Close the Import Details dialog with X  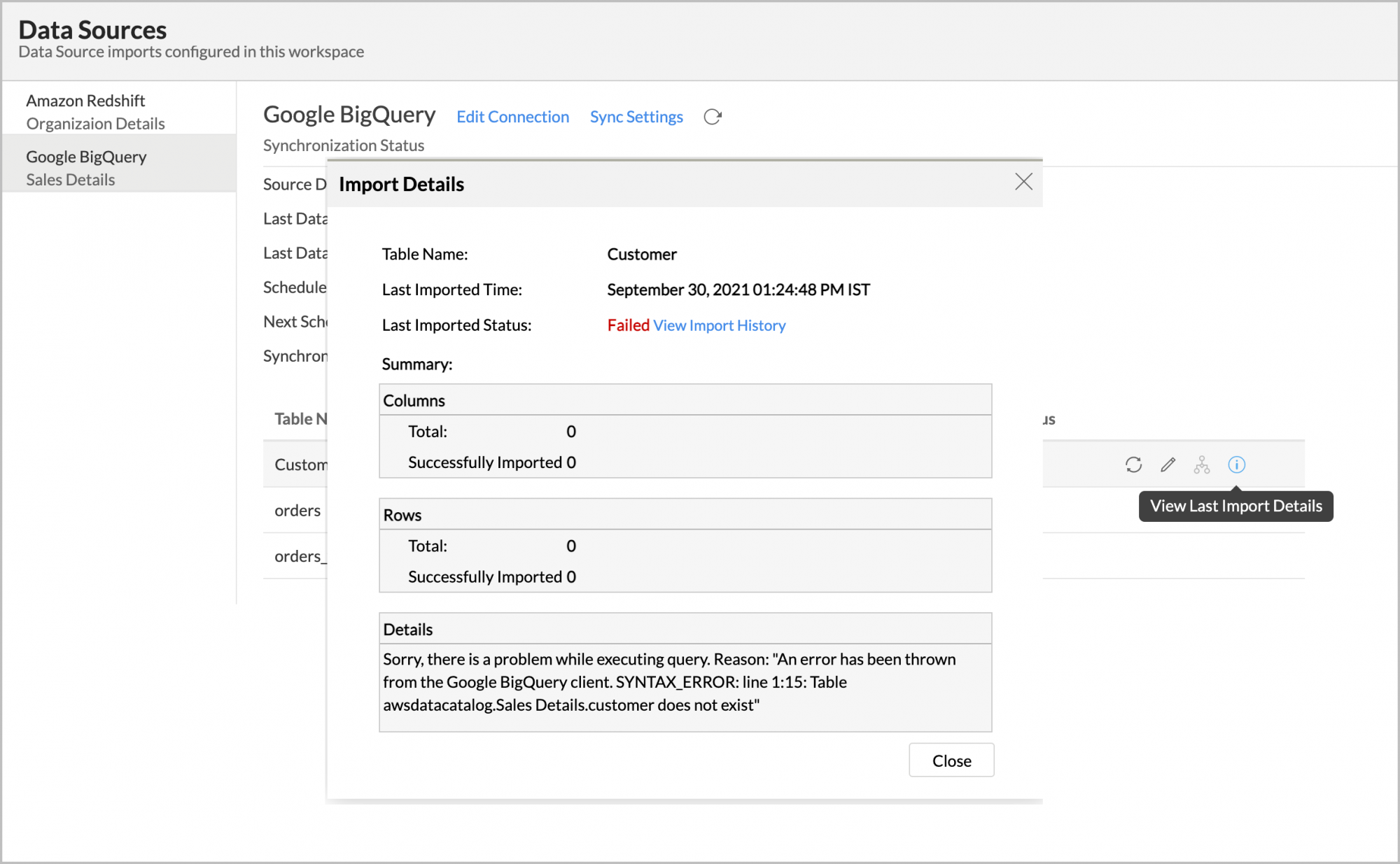point(1023,182)
